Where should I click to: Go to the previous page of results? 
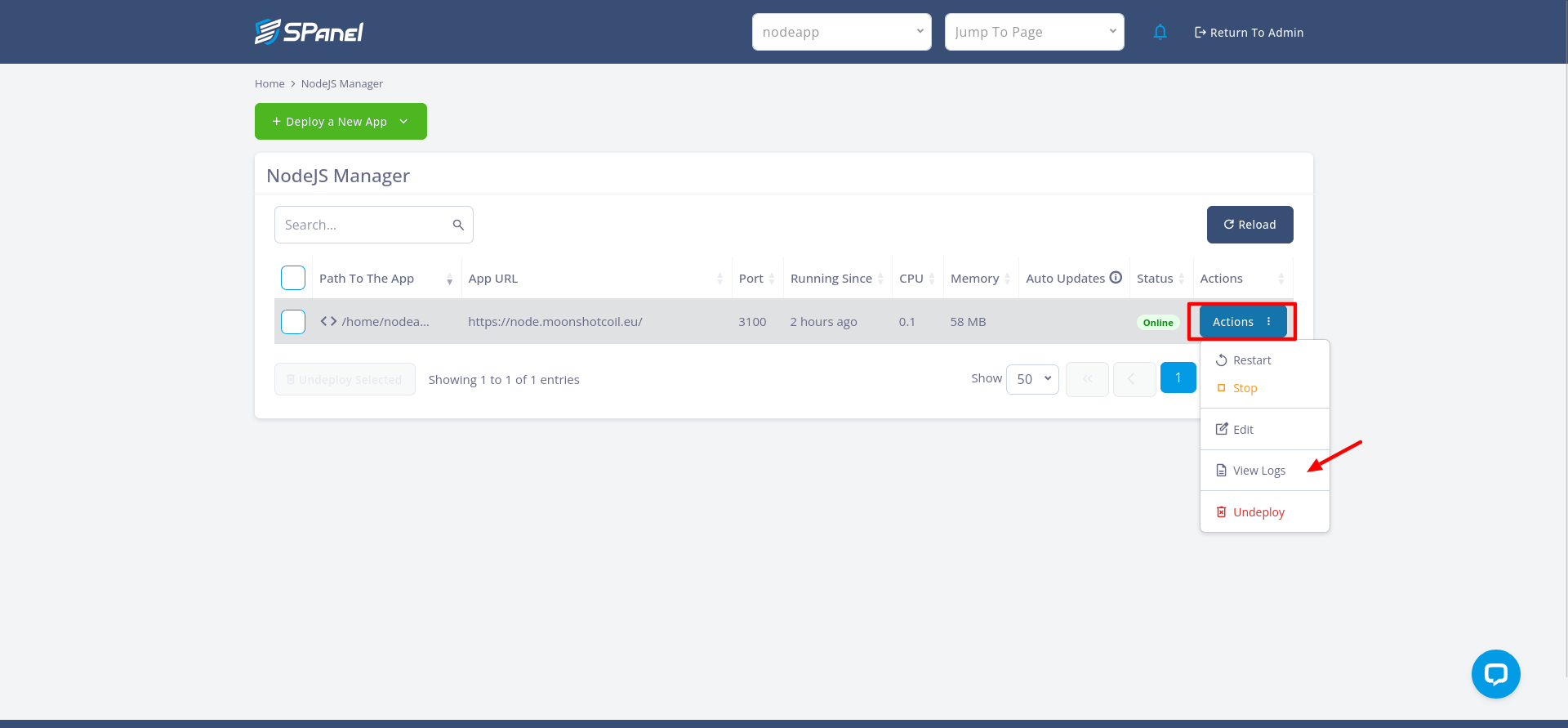click(x=1134, y=379)
